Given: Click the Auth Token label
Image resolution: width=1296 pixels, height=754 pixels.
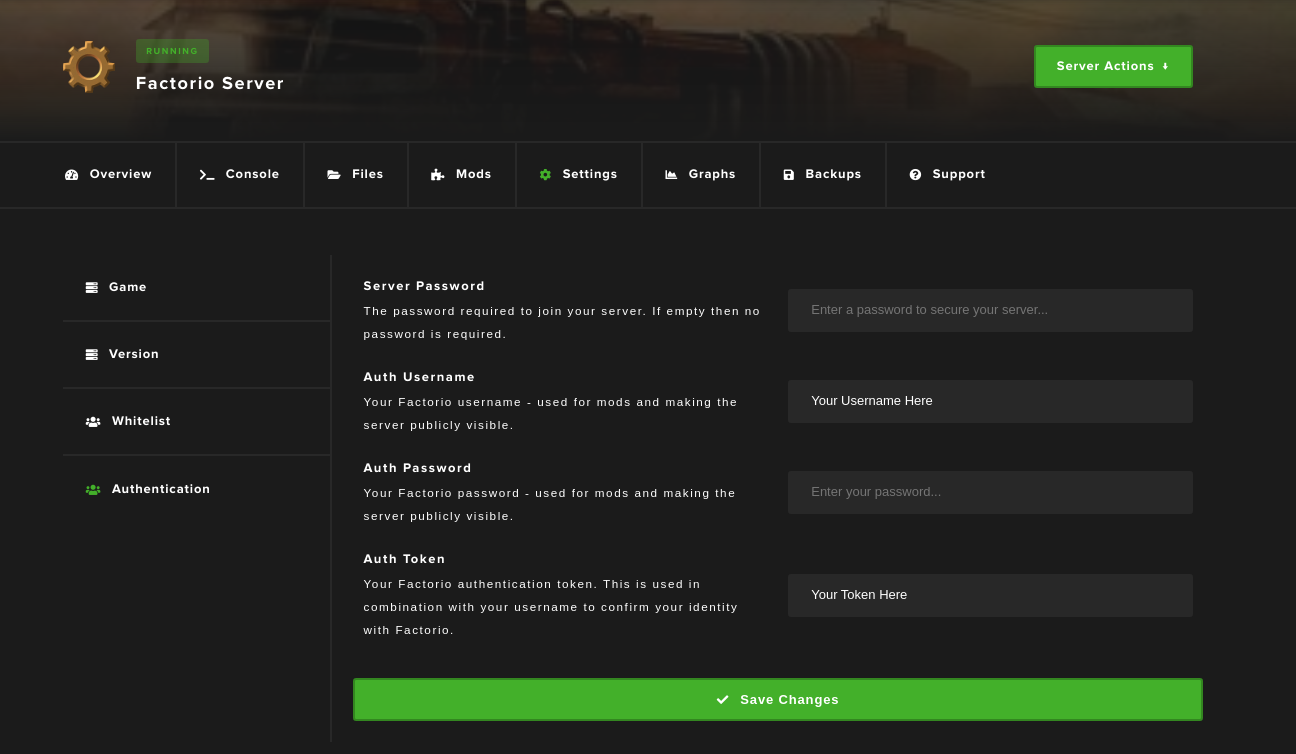Looking at the screenshot, I should [x=404, y=559].
